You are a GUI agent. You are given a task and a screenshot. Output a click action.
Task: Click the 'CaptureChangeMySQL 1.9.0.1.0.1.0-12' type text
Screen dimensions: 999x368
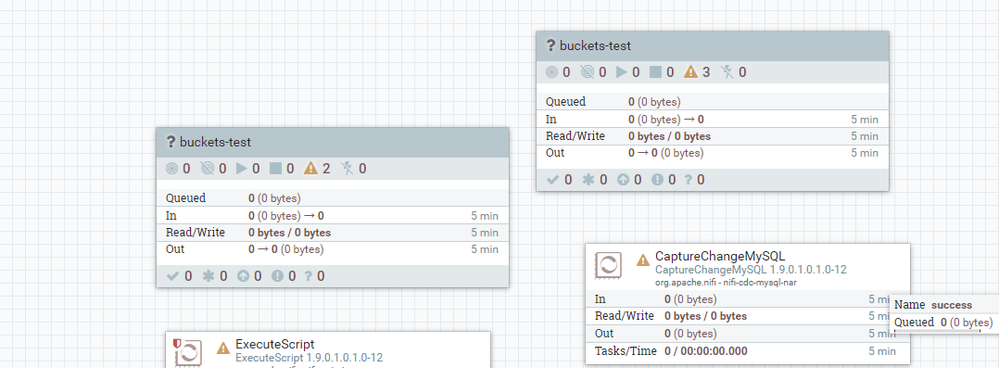751,270
